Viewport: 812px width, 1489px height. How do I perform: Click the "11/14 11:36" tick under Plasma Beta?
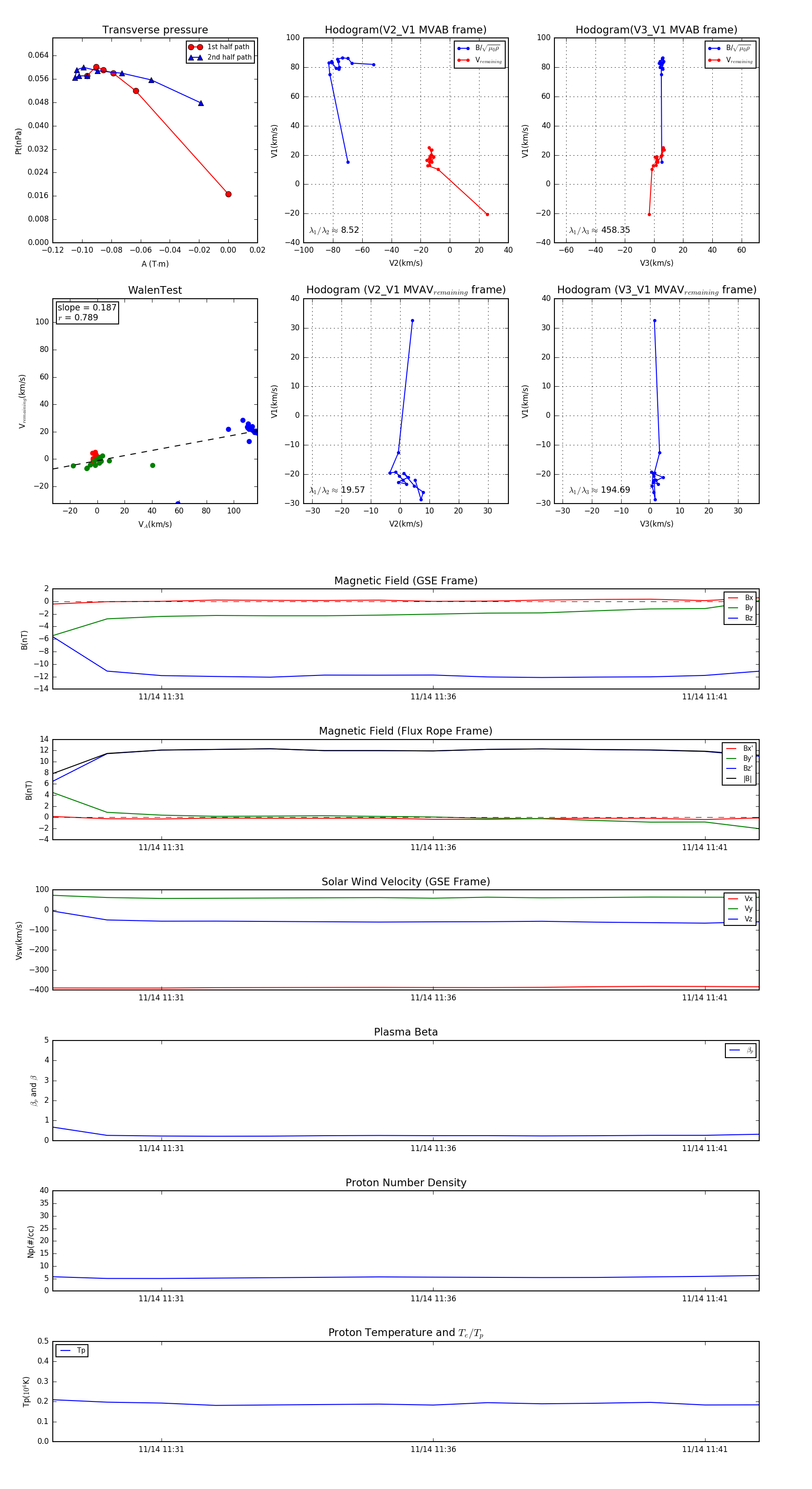pos(433,1148)
